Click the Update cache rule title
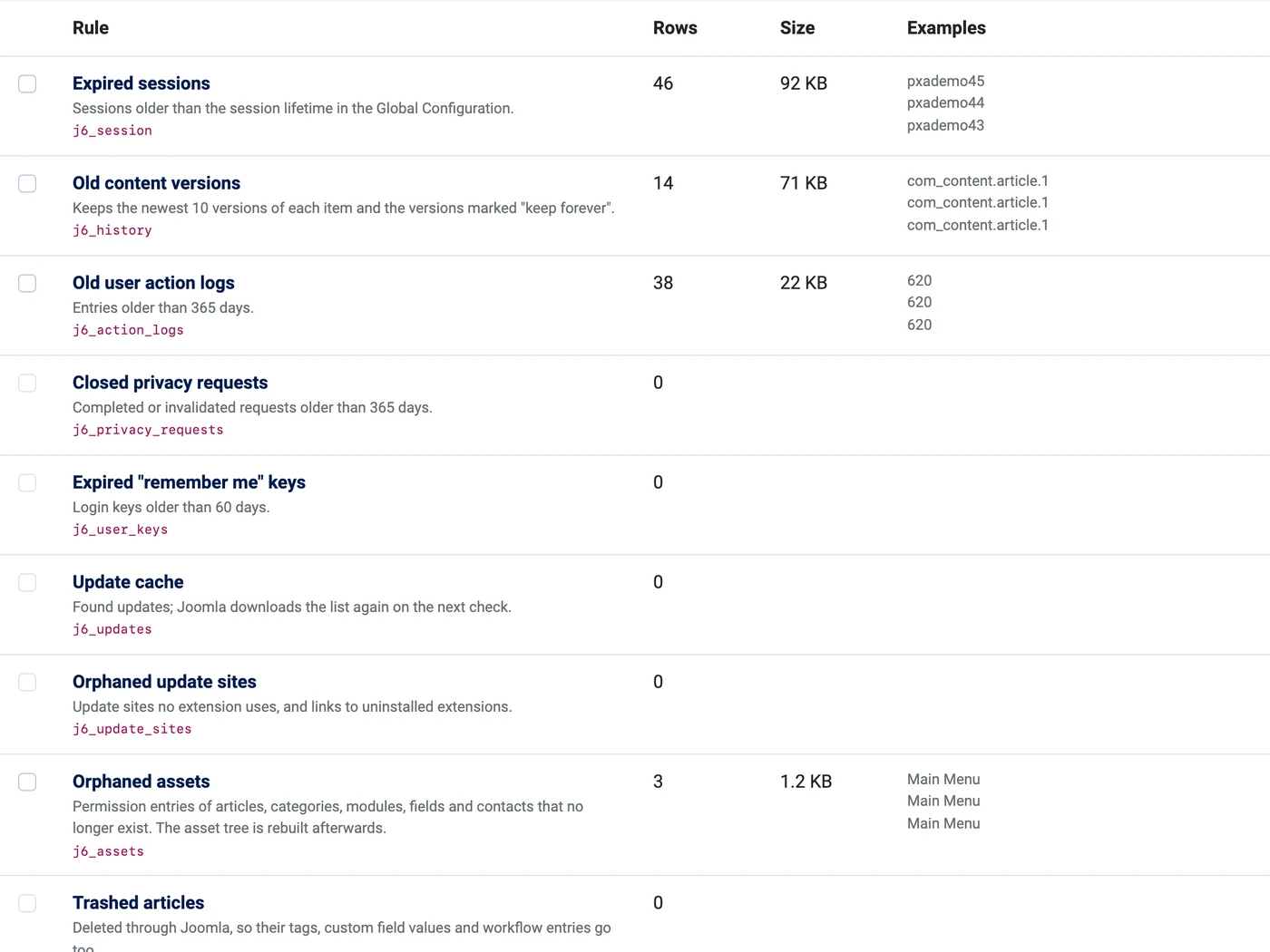Image resolution: width=1270 pixels, height=952 pixels. click(x=128, y=582)
